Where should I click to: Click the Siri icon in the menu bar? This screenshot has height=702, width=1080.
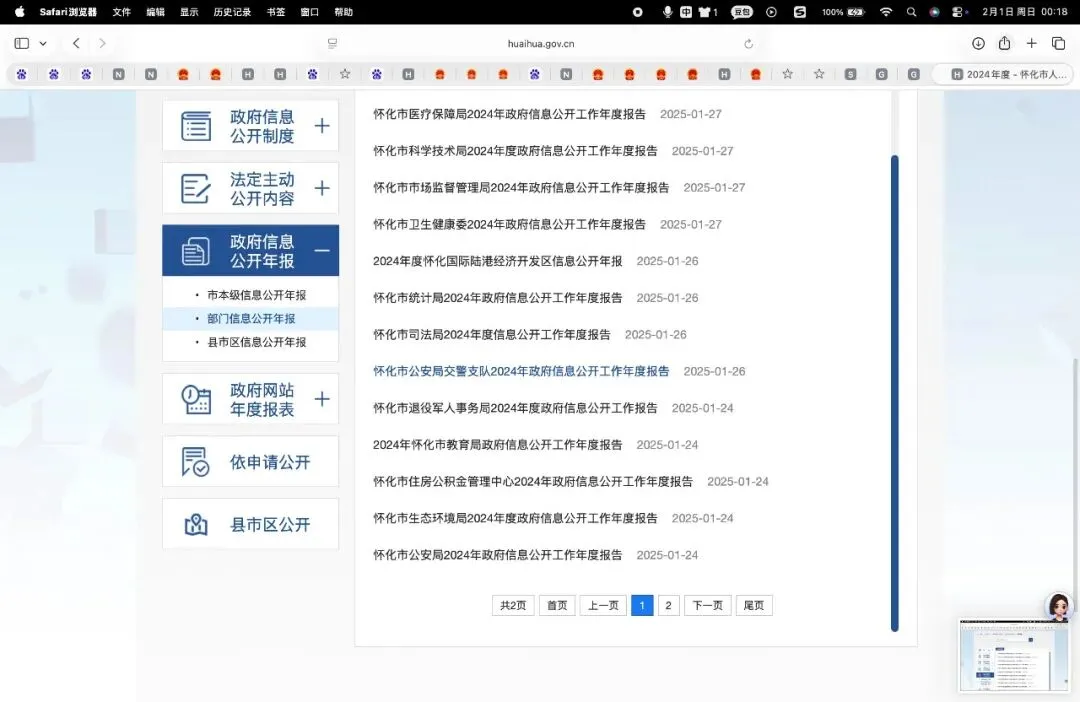point(934,12)
